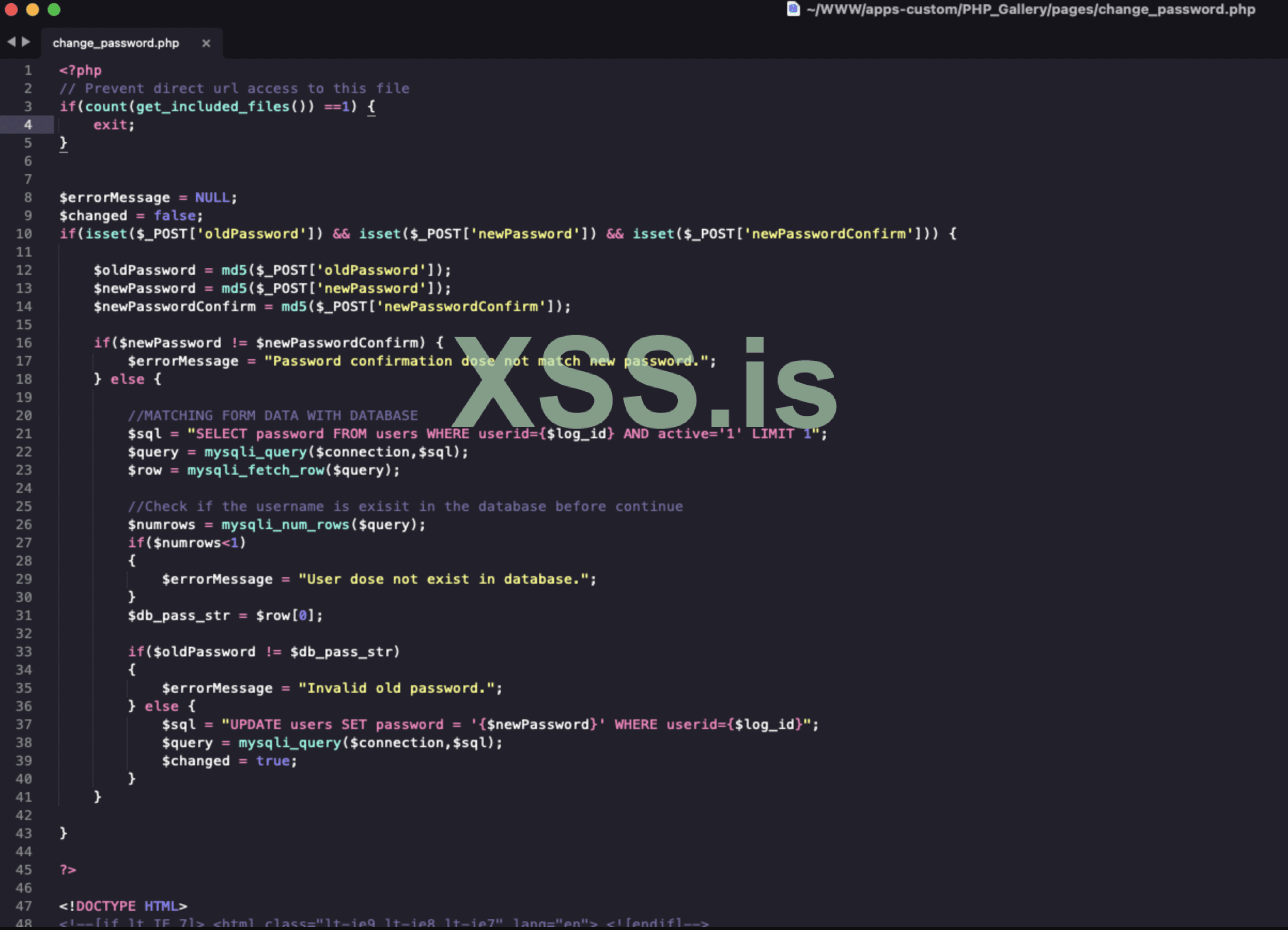This screenshot has width=1288, height=930.
Task: Click the mysqli_num_rows function call
Action: coord(285,525)
